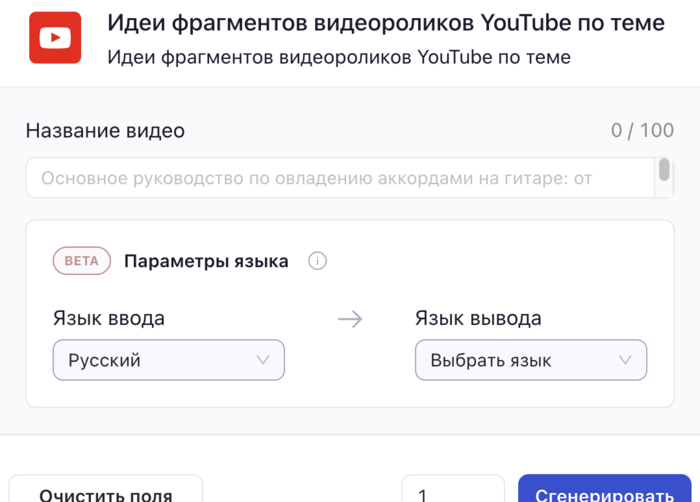
Task: Click the Язык вывода label
Action: (478, 319)
